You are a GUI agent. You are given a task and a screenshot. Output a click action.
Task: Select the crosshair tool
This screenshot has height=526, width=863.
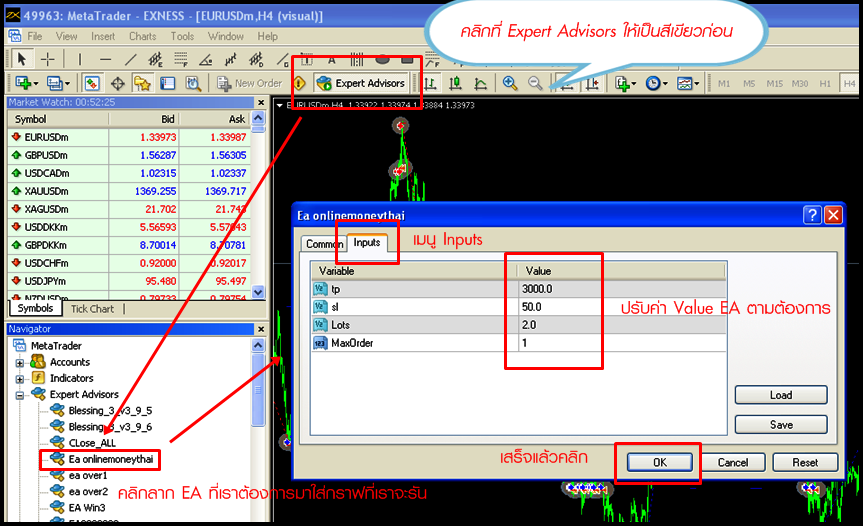pyautogui.click(x=48, y=58)
